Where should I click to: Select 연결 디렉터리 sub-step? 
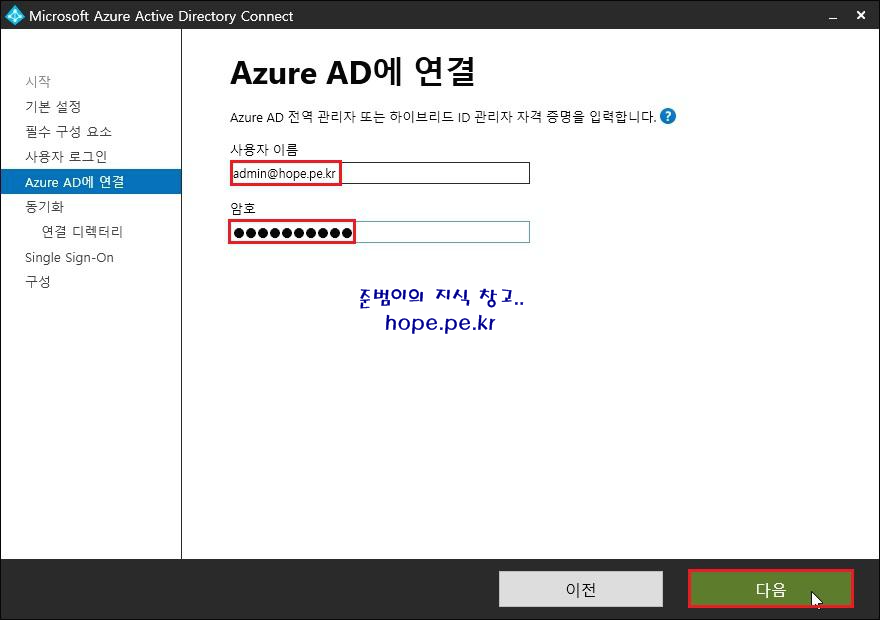[x=82, y=231]
